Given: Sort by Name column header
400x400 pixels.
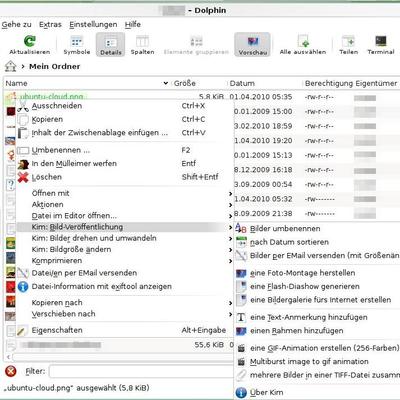Looking at the screenshot, I should tap(87, 83).
